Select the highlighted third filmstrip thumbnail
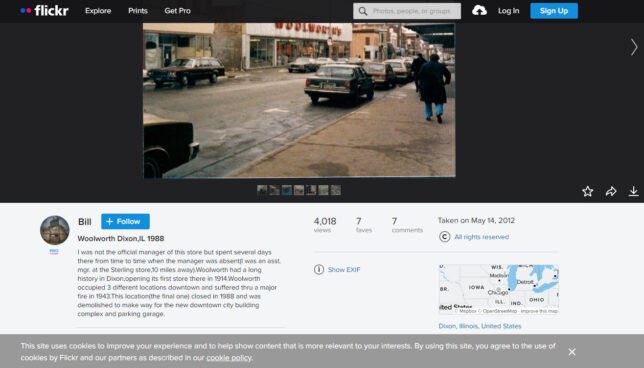 pos(287,190)
